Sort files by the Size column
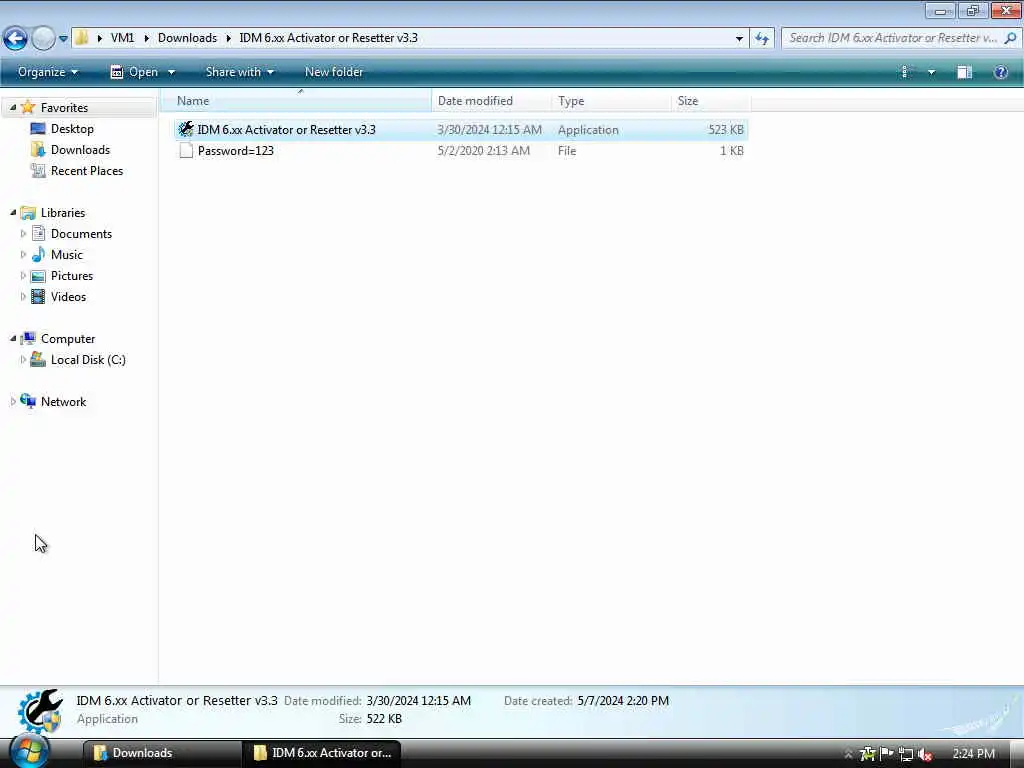 pos(711,101)
